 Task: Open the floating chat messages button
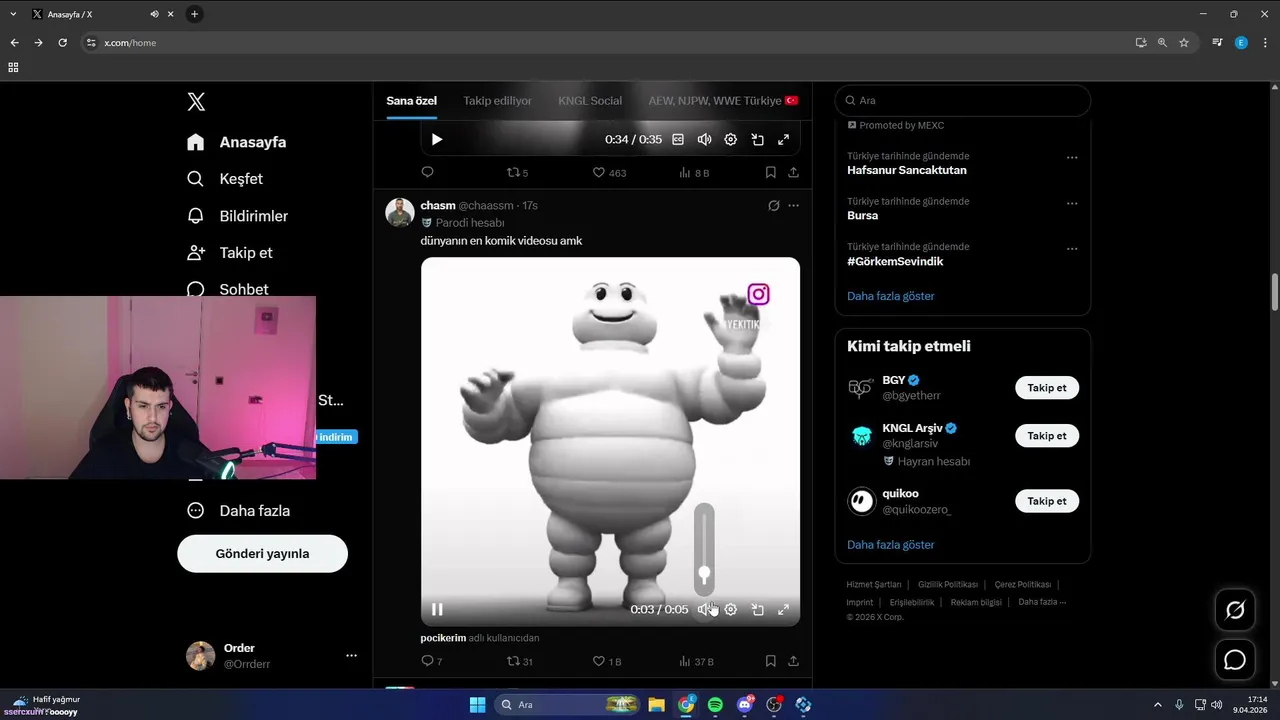(1235, 660)
